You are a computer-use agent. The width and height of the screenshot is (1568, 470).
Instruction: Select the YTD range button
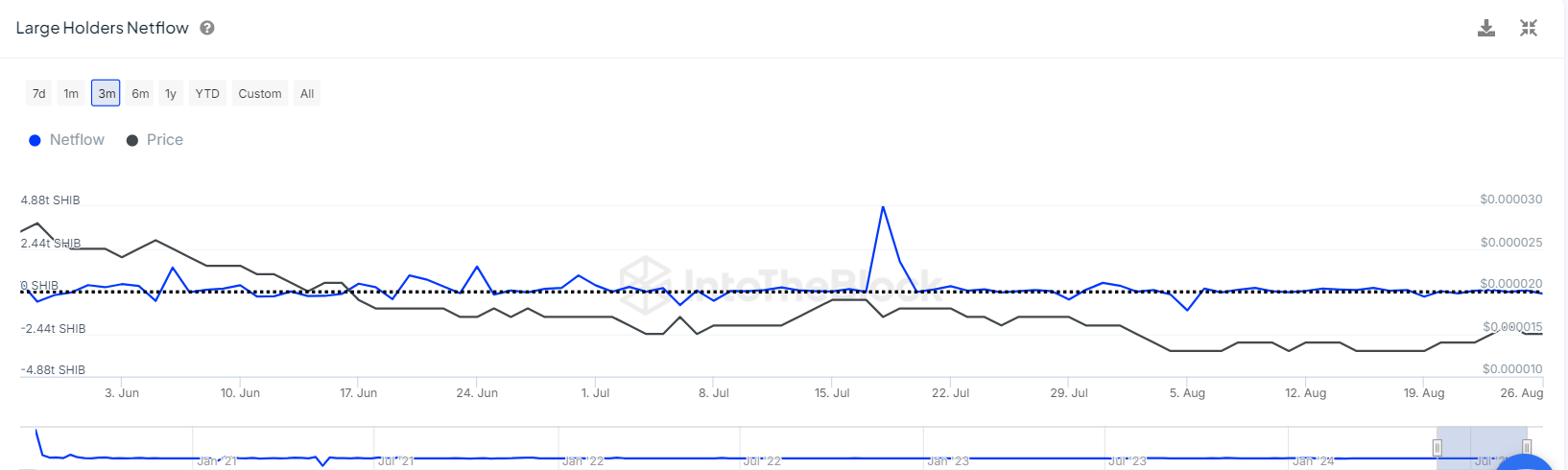pos(207,93)
